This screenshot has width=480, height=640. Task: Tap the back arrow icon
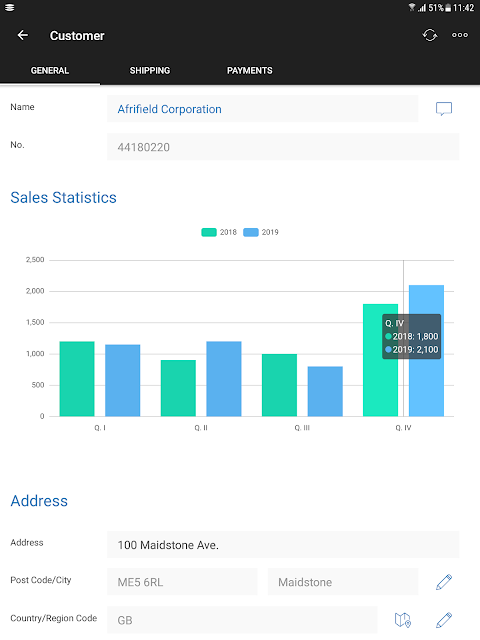[x=22, y=36]
